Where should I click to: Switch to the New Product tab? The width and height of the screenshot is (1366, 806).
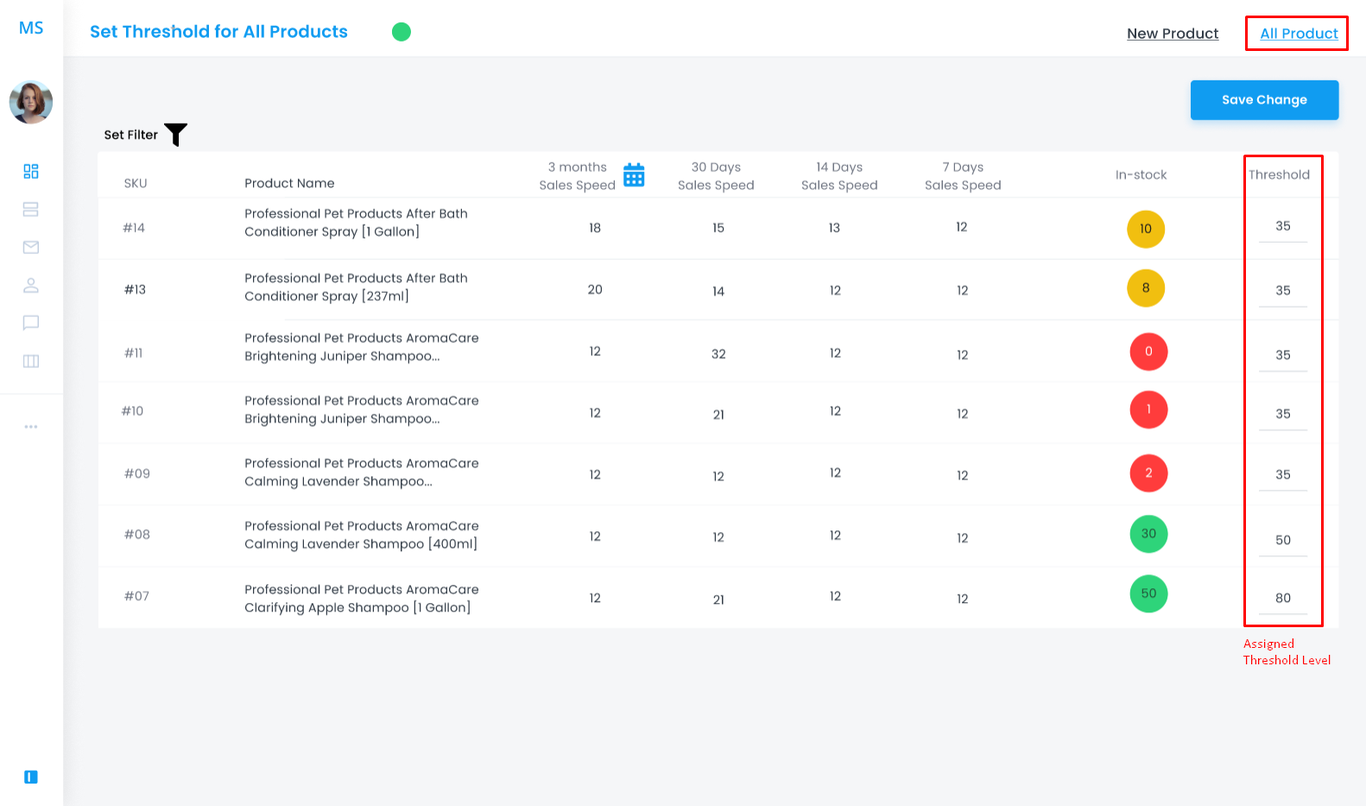pos(1173,33)
